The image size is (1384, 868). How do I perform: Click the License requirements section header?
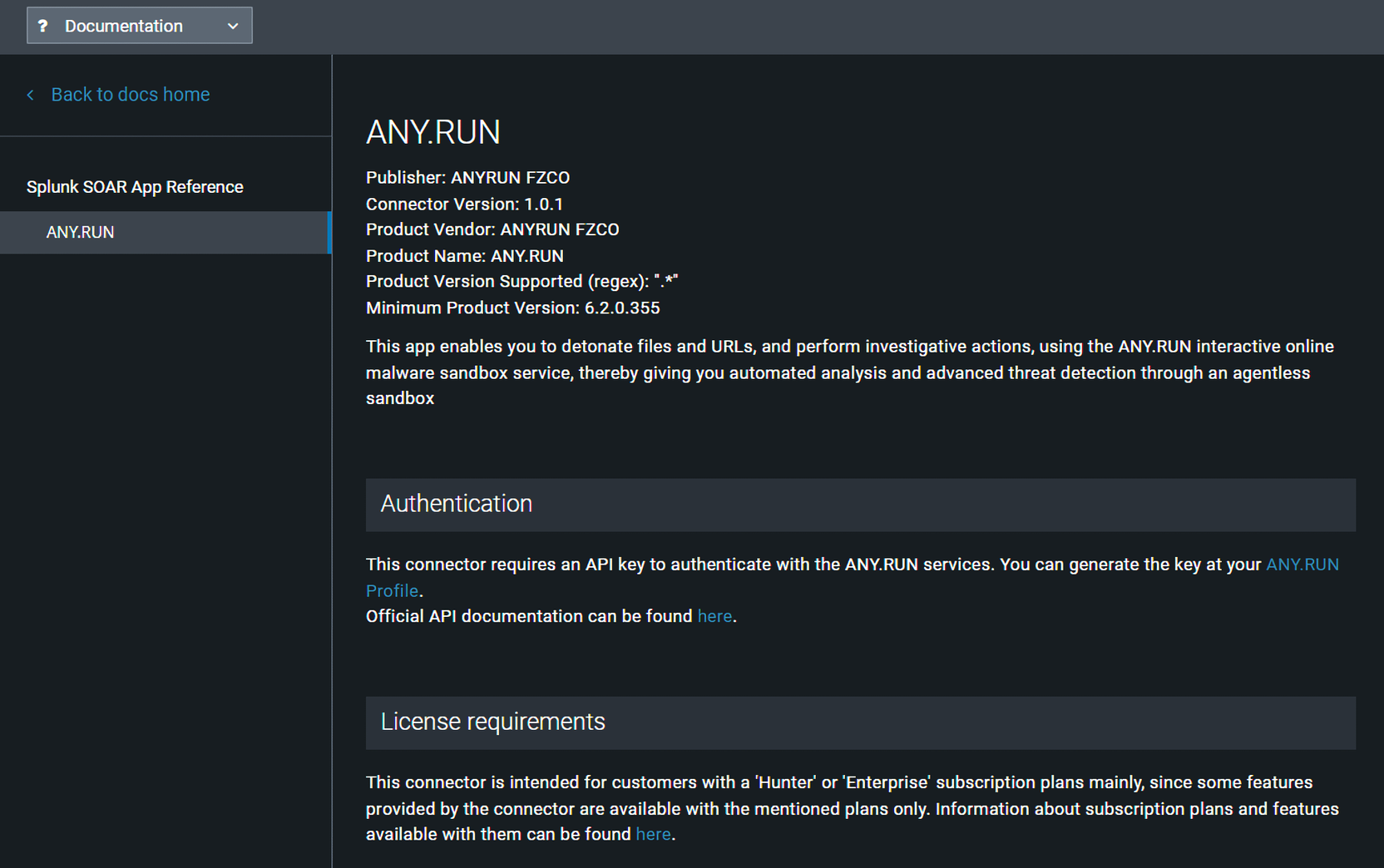pos(492,722)
